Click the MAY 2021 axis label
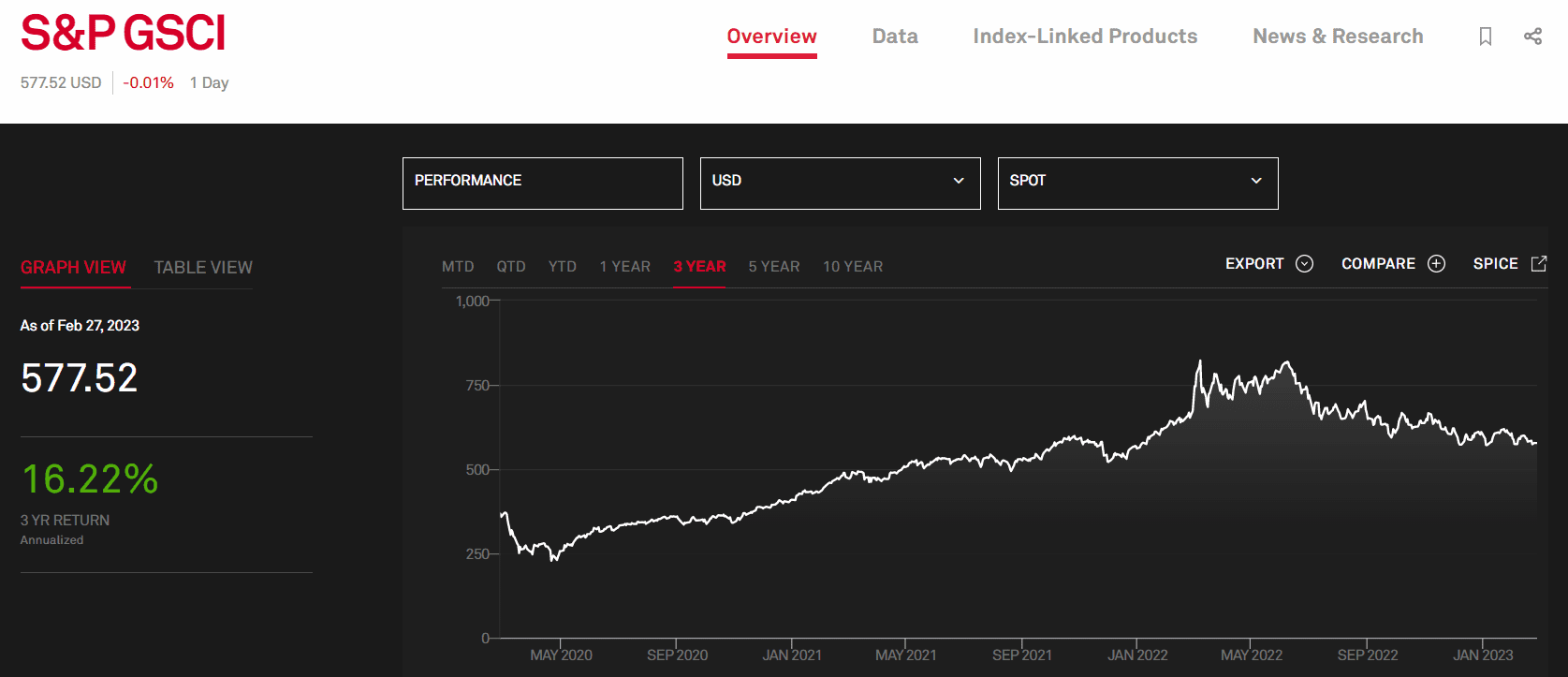Viewport: 1568px width, 677px height. point(905,655)
